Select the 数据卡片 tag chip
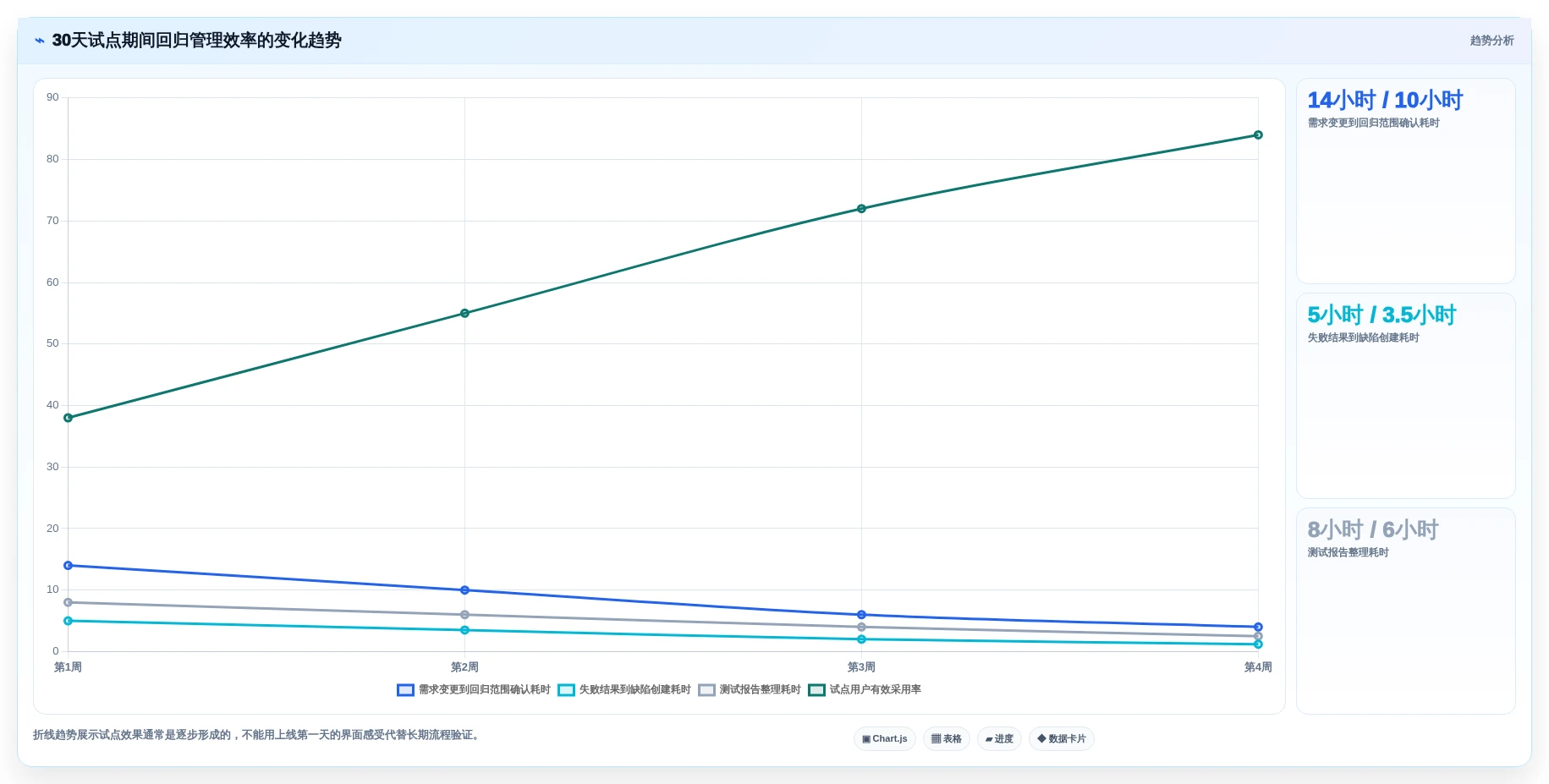 click(x=1062, y=739)
